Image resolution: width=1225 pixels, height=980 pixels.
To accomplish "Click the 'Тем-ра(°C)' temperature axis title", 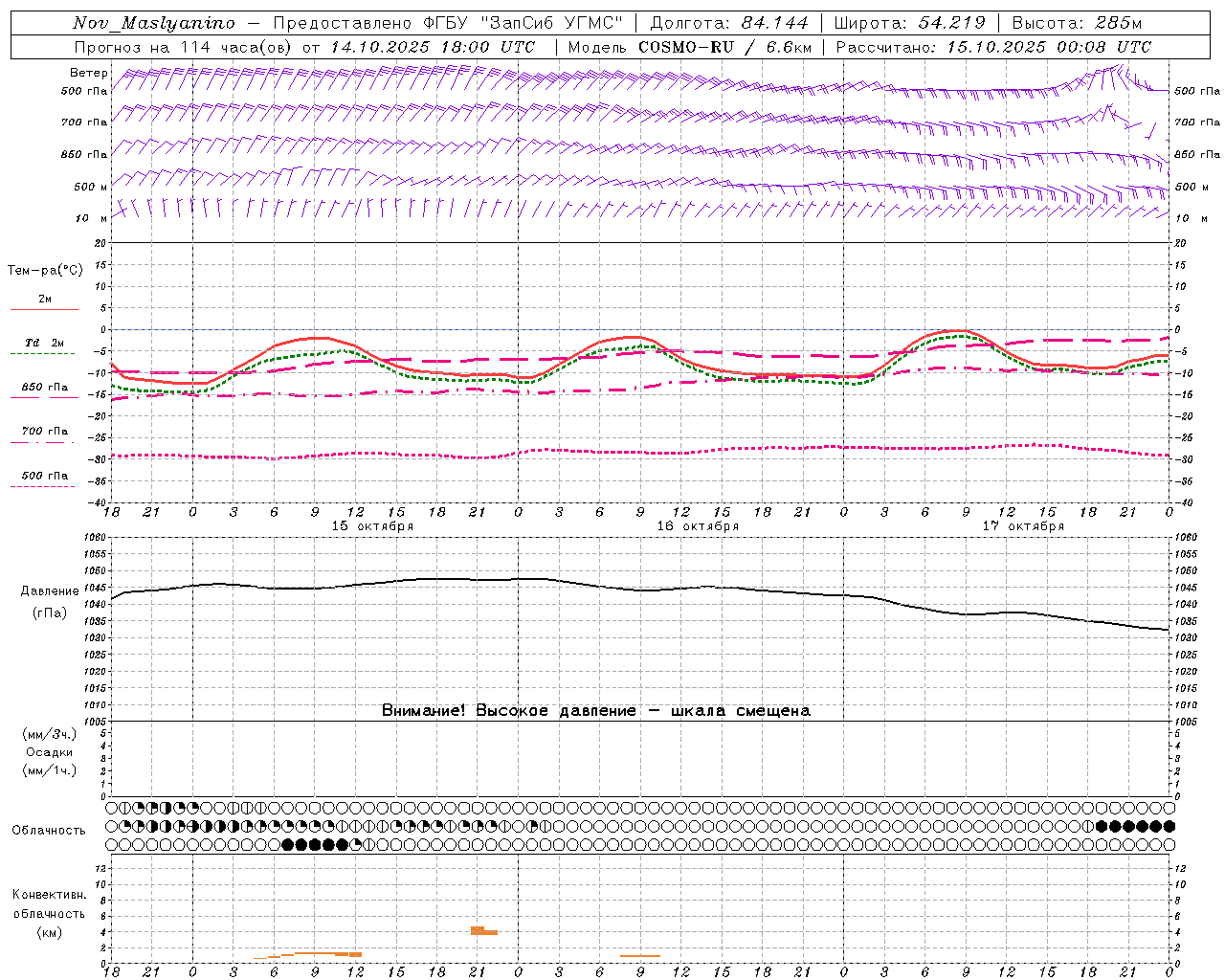I will coord(45,271).
